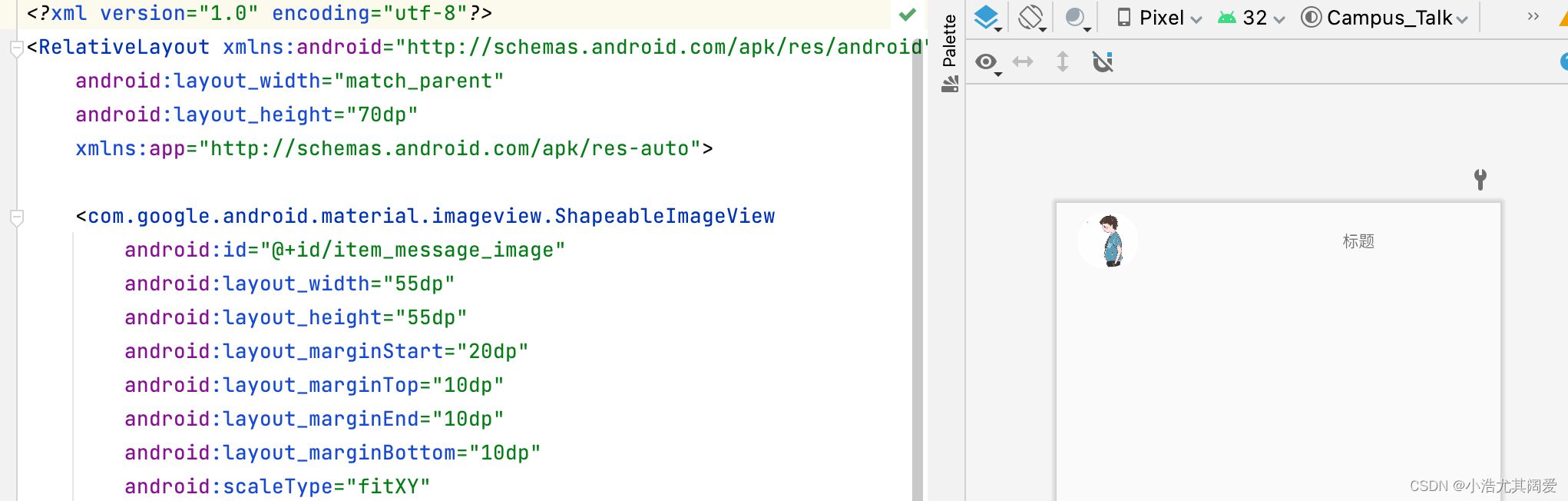Open the Palette side panel
1568x501 pixels.
pyautogui.click(x=950, y=52)
